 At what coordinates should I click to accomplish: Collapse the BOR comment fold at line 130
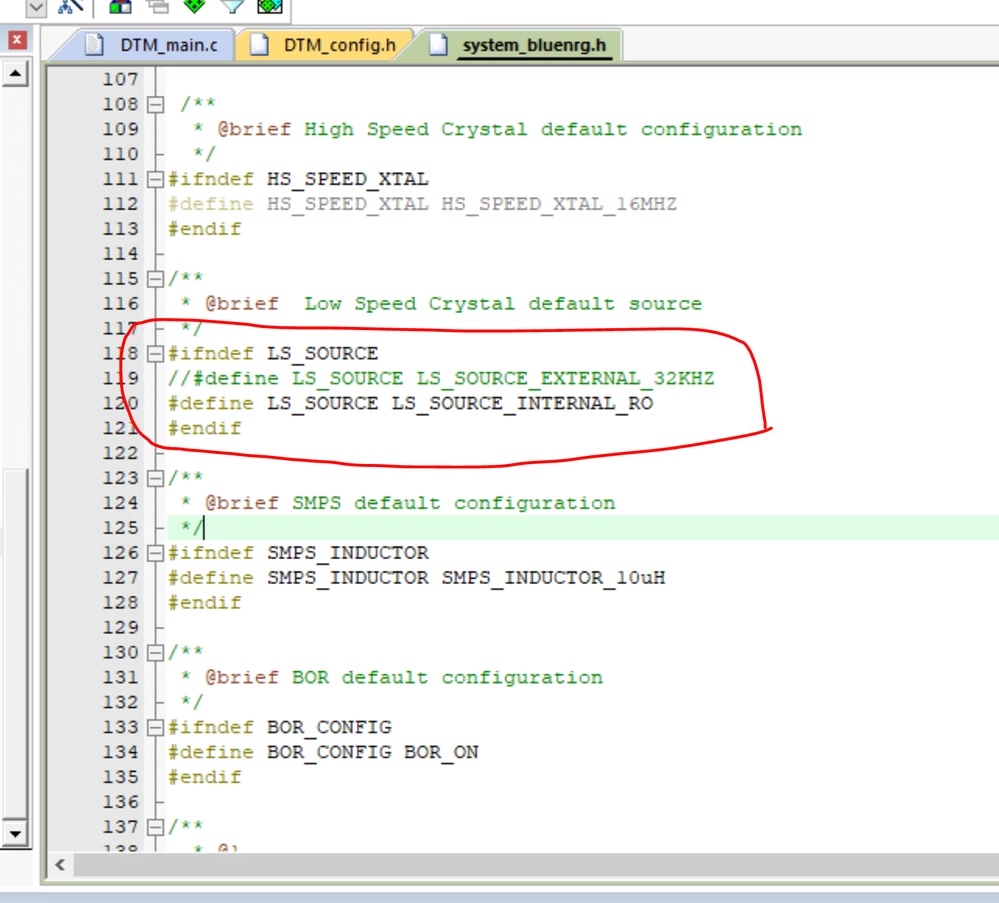click(155, 653)
